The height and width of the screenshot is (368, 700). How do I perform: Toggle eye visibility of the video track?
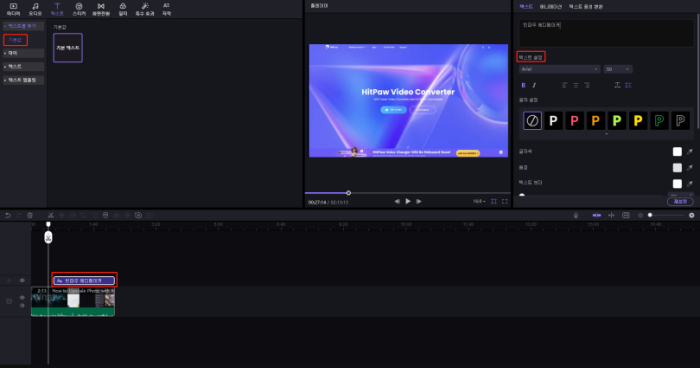[x=22, y=297]
